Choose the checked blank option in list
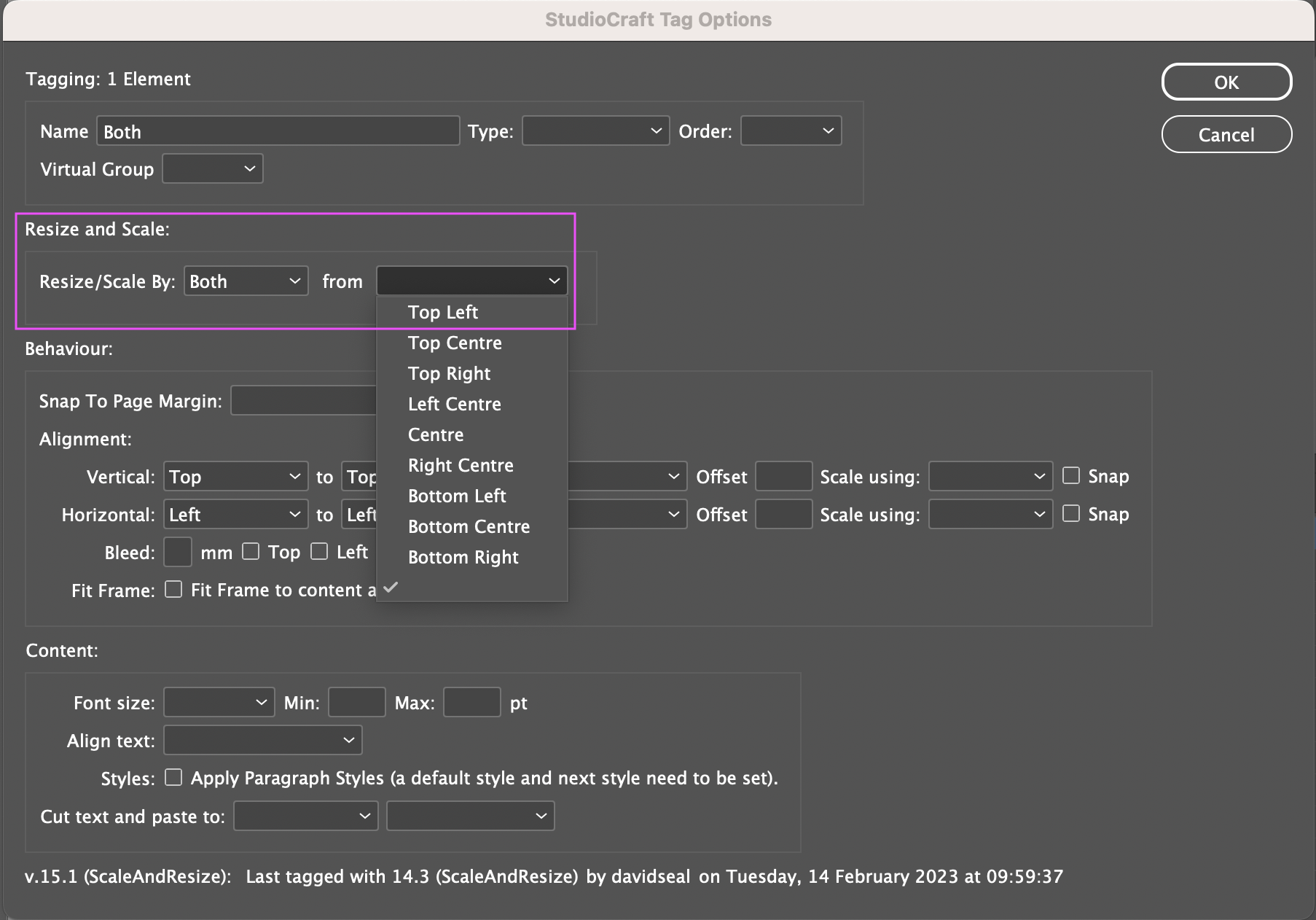This screenshot has height=920, width=1316. pos(471,588)
